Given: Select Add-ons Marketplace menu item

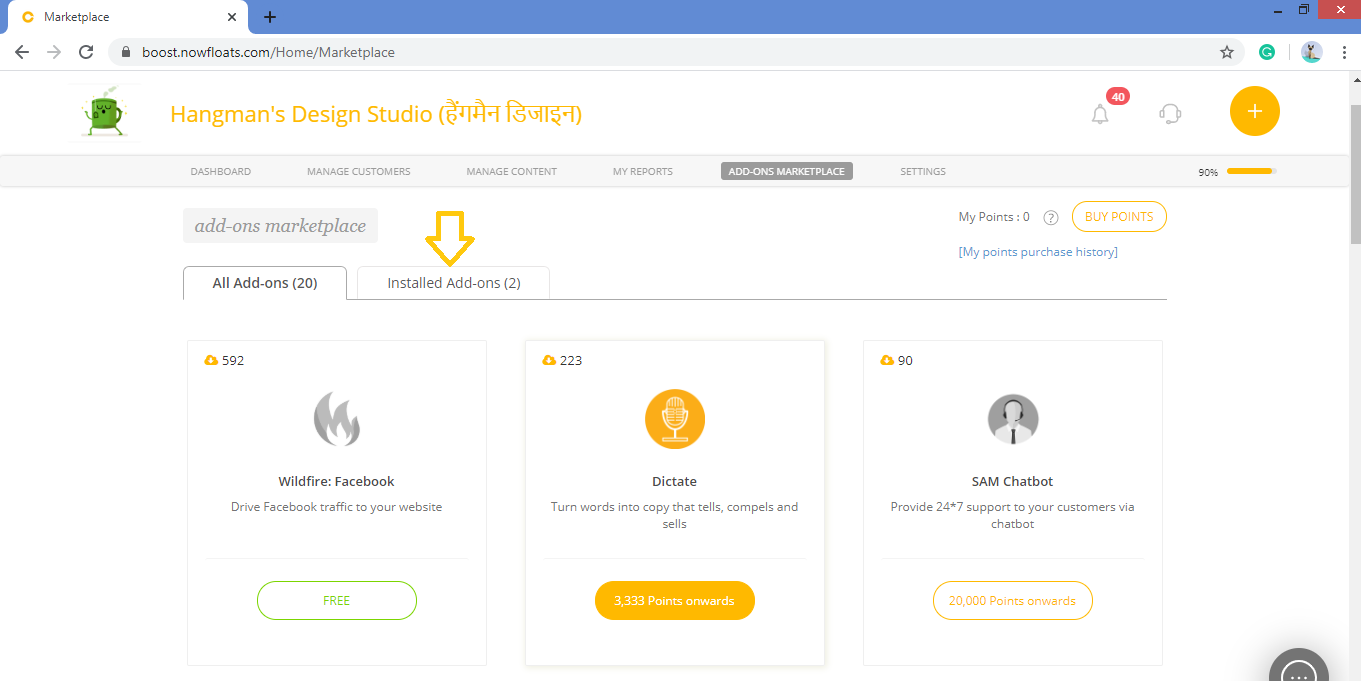Looking at the screenshot, I should 787,172.
